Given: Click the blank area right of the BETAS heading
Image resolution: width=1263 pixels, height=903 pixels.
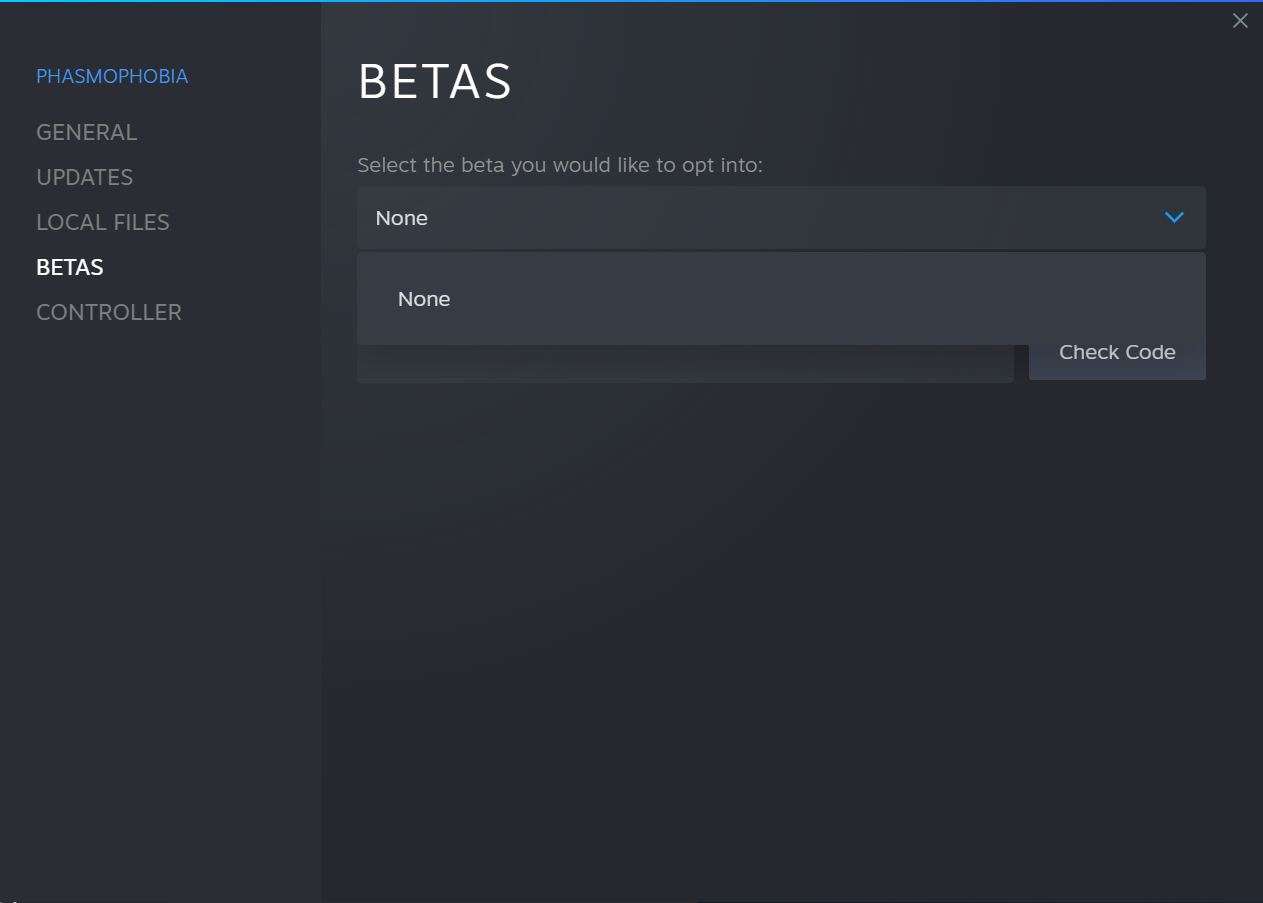Looking at the screenshot, I should pyautogui.click(x=850, y=82).
